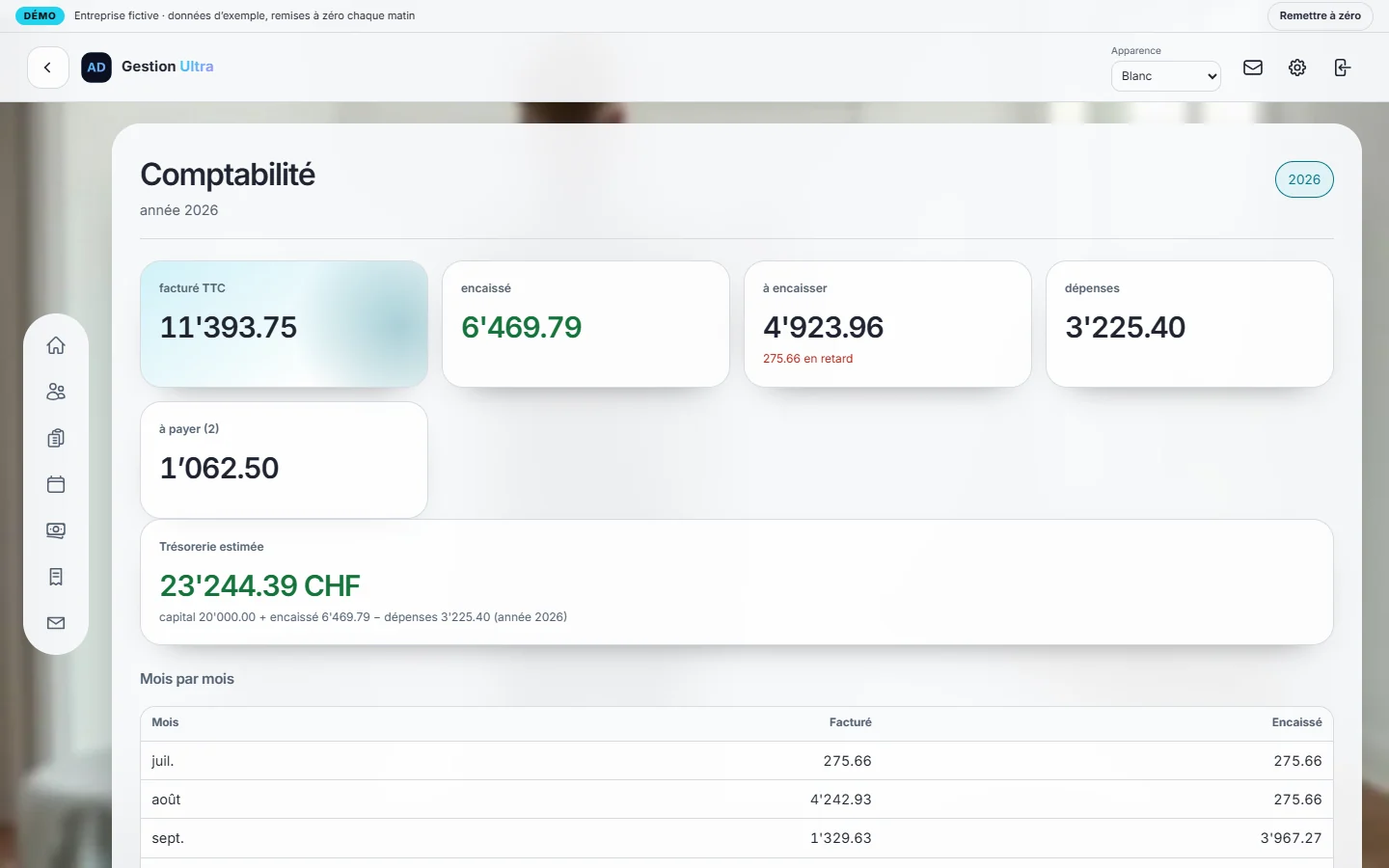Go back with the left chevron button
This screenshot has width=1389, height=868.
[47, 68]
